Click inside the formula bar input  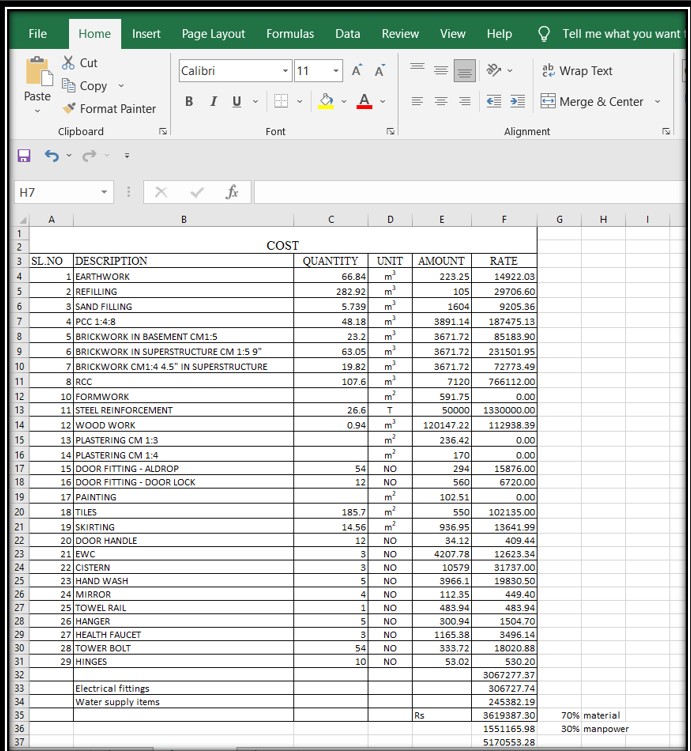coord(460,192)
